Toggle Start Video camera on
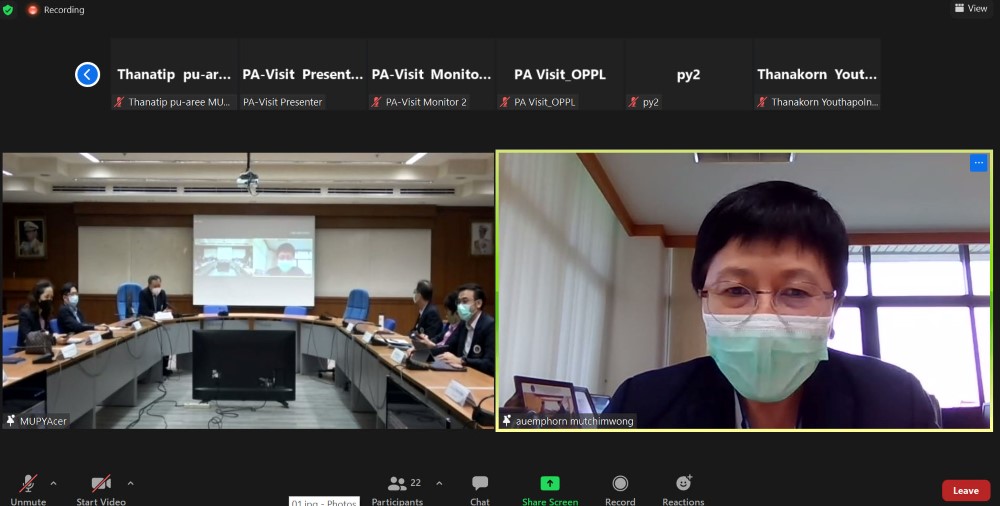Viewport: 1000px width, 506px height. point(101,485)
